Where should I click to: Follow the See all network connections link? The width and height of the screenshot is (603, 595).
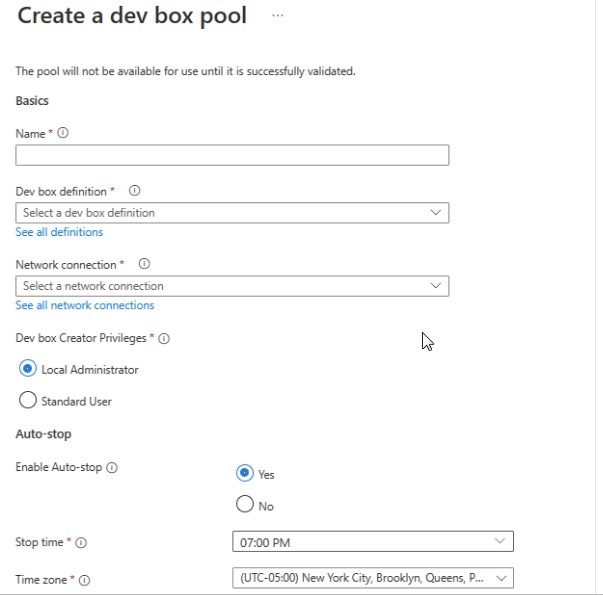coord(85,305)
